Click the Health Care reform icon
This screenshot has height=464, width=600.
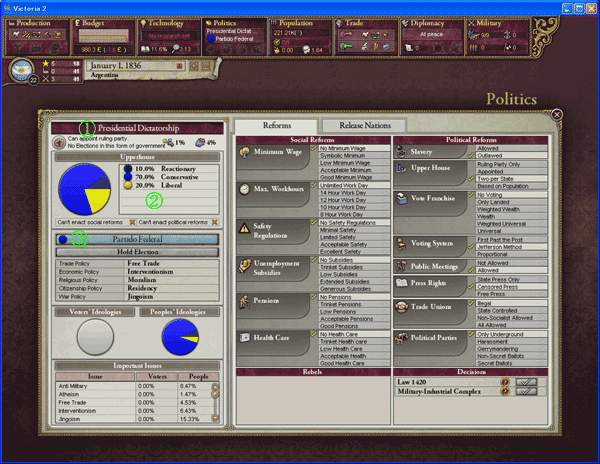click(x=246, y=339)
